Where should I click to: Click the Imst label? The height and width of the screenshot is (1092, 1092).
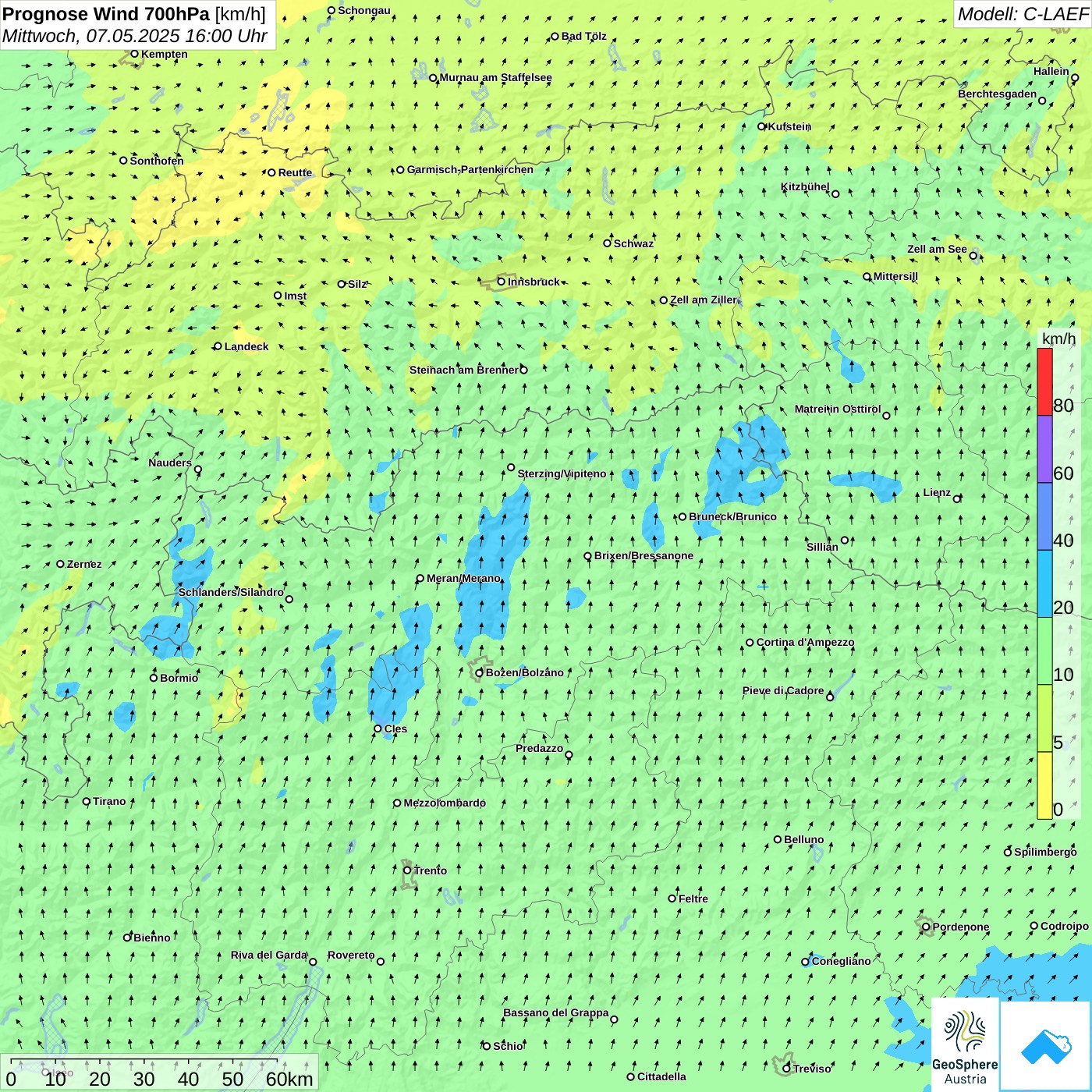(x=295, y=296)
